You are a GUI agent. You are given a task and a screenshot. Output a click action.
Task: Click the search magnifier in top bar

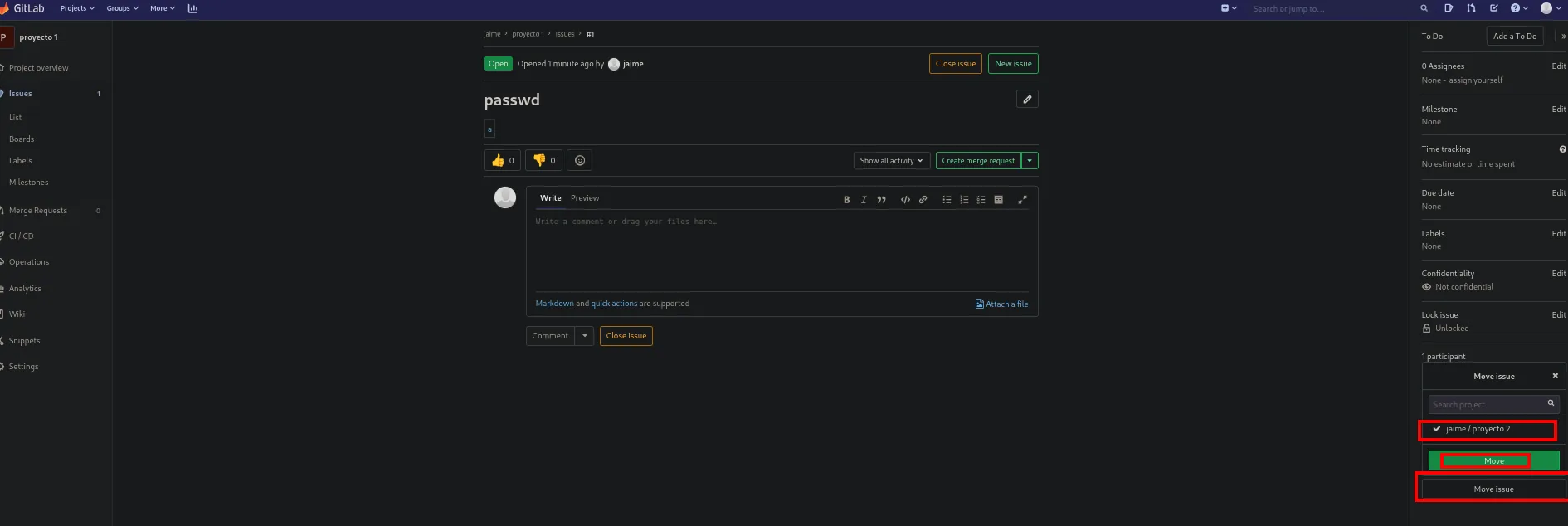coord(1424,8)
